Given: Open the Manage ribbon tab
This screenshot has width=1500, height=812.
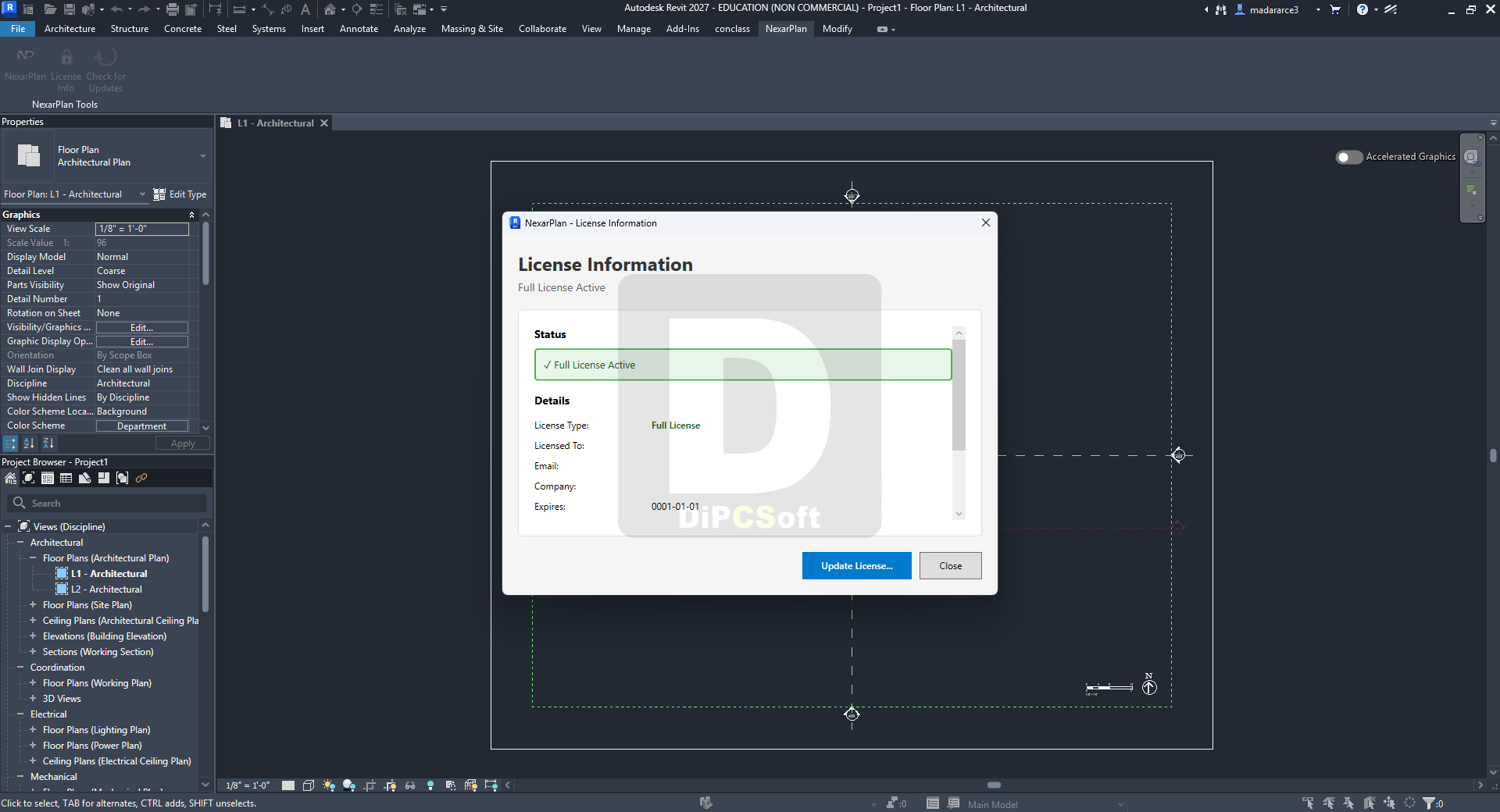Looking at the screenshot, I should click(x=634, y=29).
